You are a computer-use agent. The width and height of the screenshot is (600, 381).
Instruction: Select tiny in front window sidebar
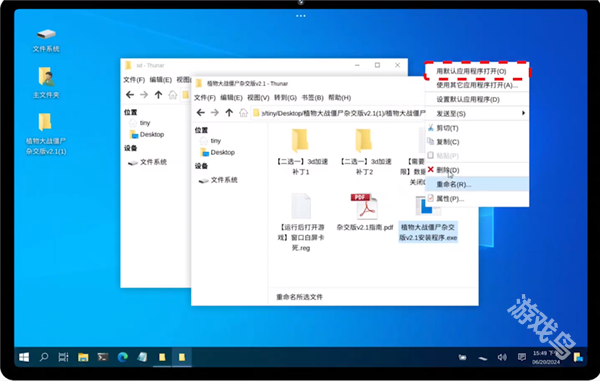(211, 141)
